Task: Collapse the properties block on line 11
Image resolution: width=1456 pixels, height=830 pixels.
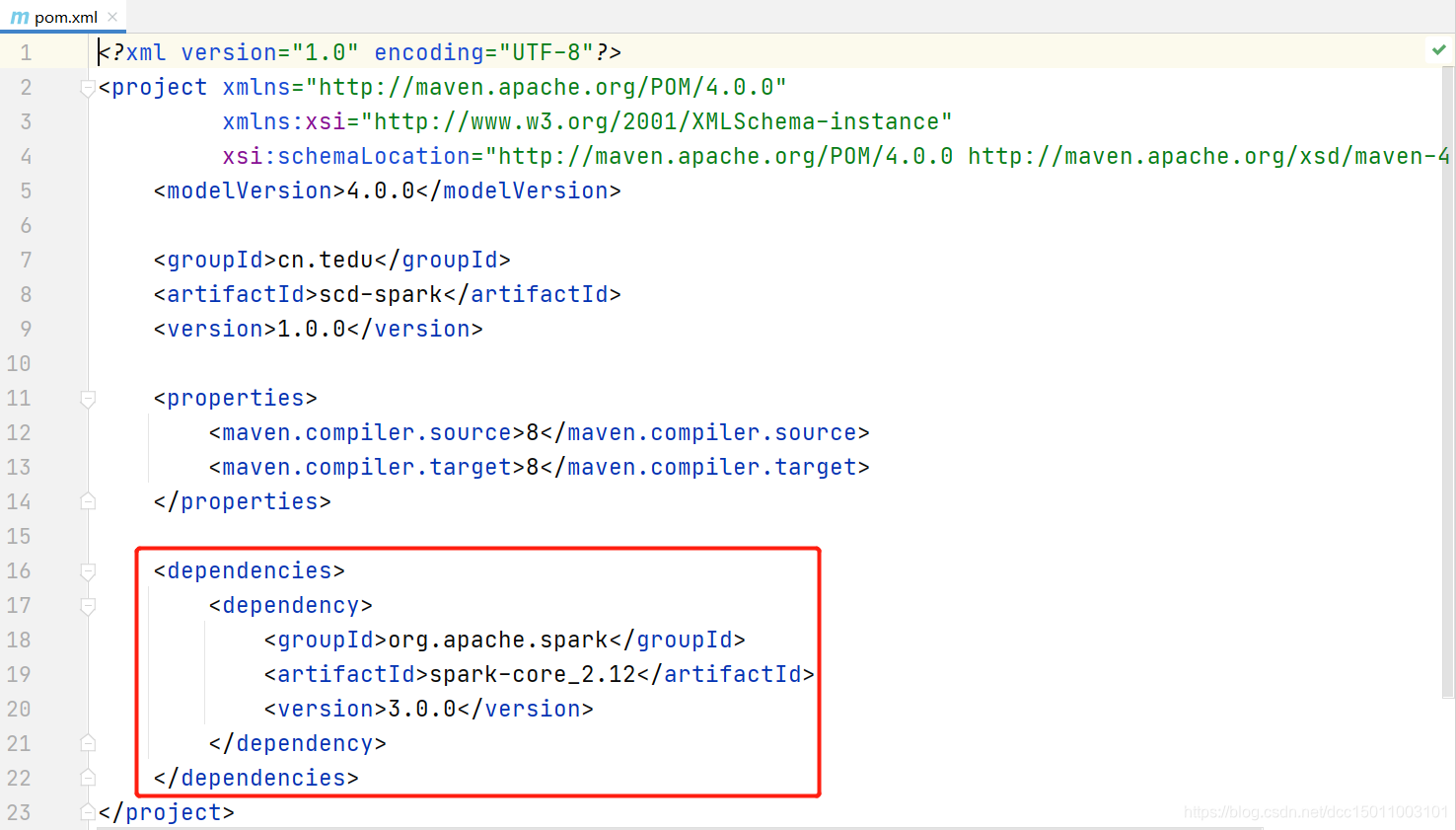Action: pyautogui.click(x=88, y=399)
